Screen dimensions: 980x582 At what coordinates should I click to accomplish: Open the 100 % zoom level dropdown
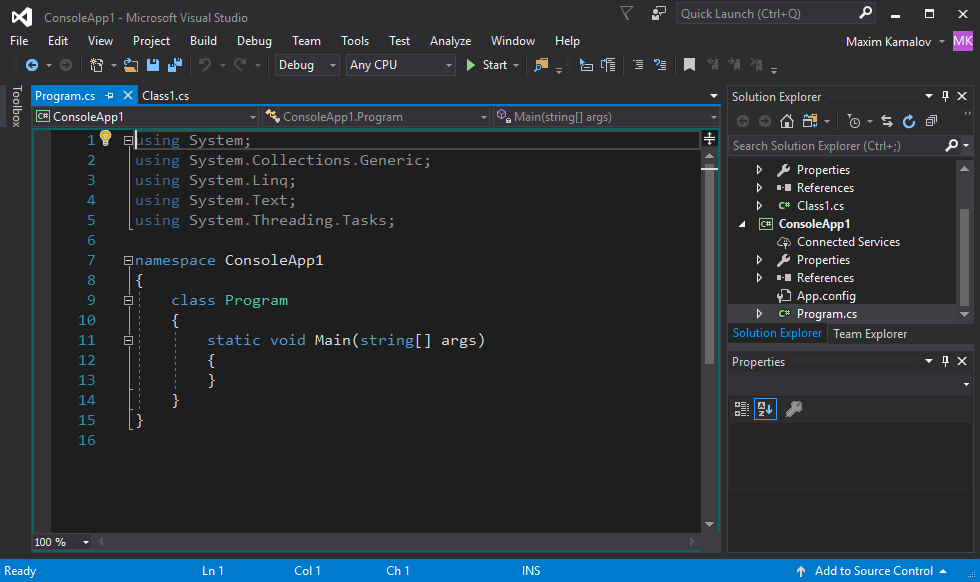click(x=61, y=542)
